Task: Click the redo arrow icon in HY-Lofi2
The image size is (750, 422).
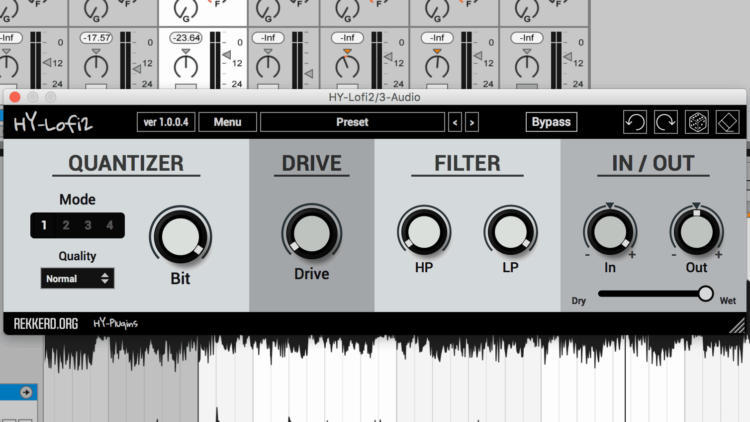Action: [665, 122]
